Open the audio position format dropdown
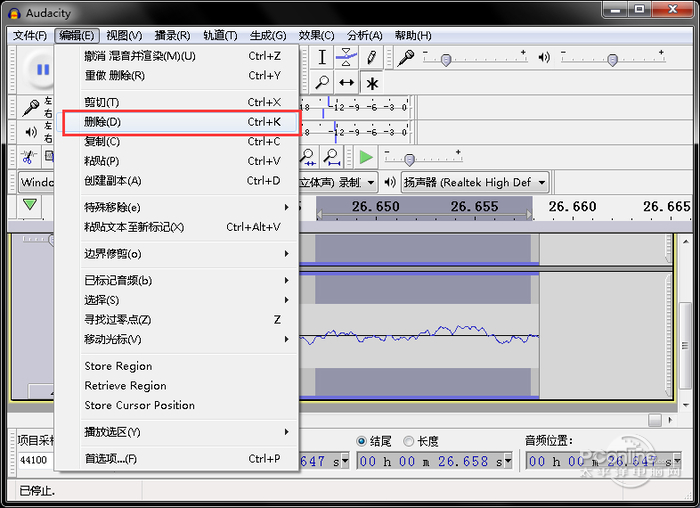The height and width of the screenshot is (508, 700). pos(677,461)
